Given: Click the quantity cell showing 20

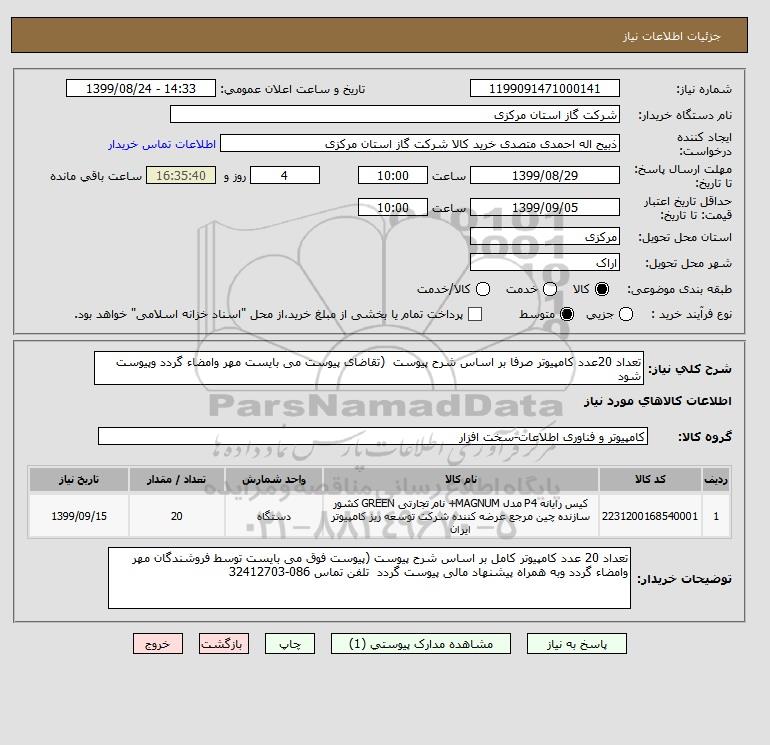Looking at the screenshot, I should (x=177, y=516).
